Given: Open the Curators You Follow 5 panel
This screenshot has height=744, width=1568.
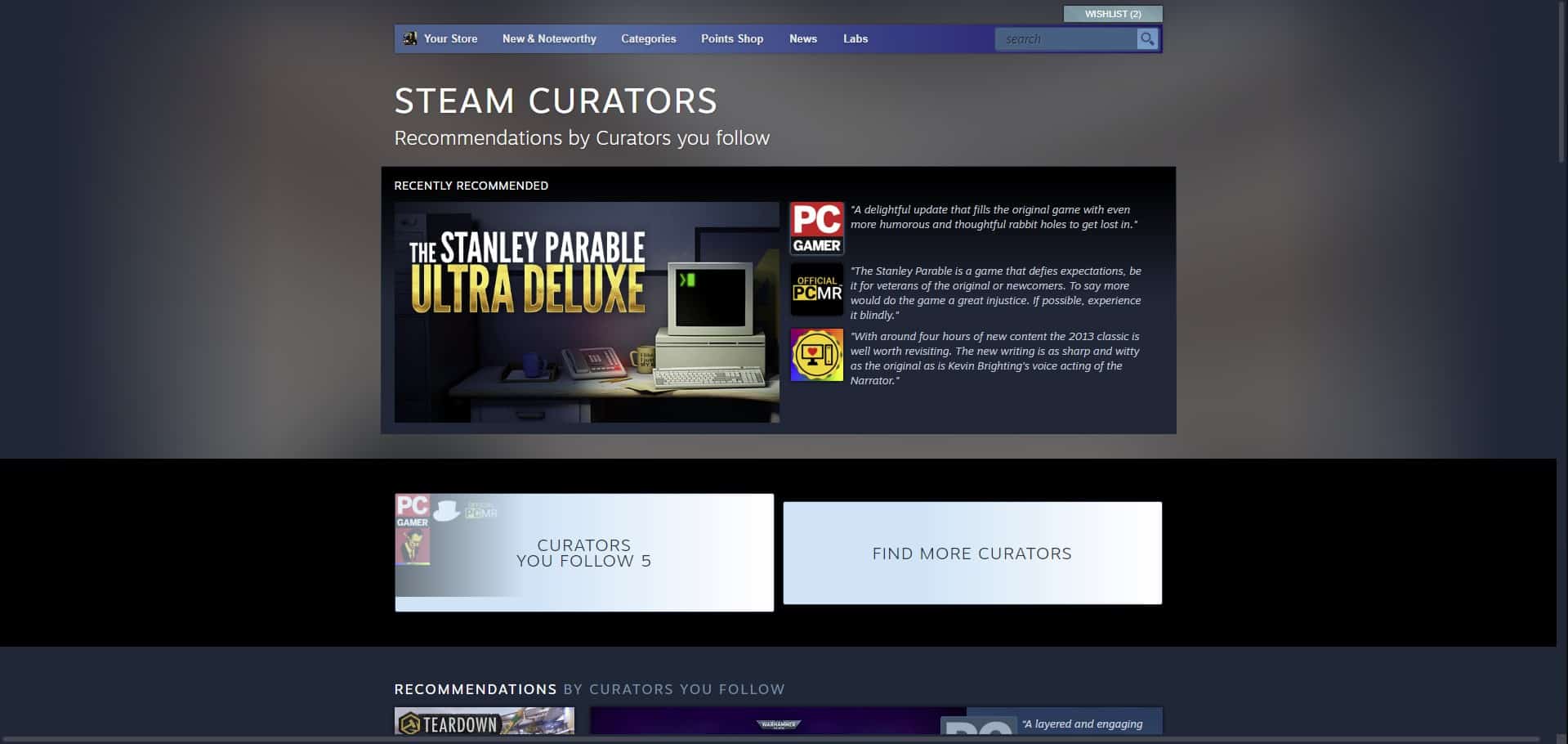Looking at the screenshot, I should coord(583,553).
